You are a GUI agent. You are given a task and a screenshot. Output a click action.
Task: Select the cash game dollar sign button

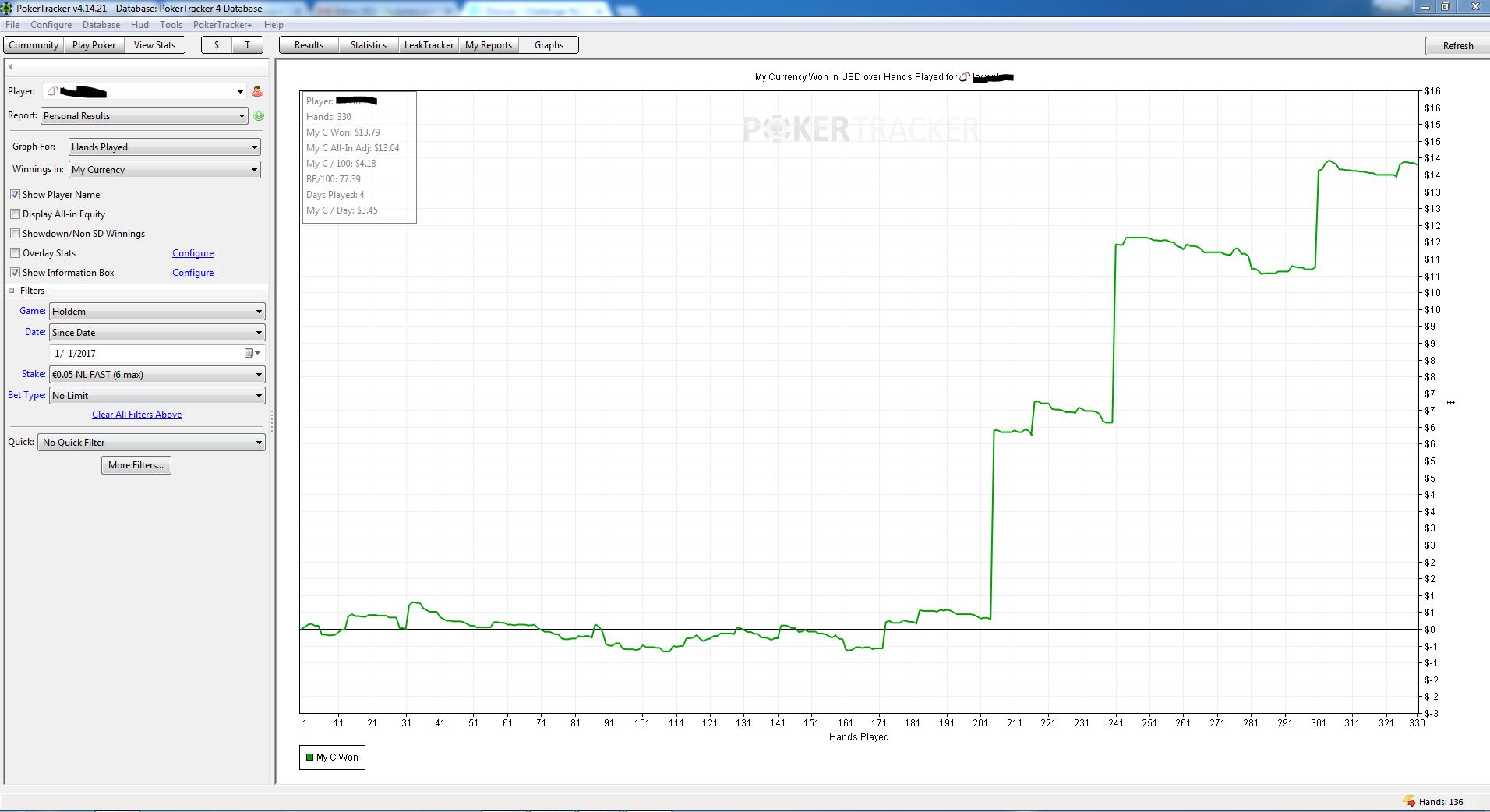click(217, 45)
